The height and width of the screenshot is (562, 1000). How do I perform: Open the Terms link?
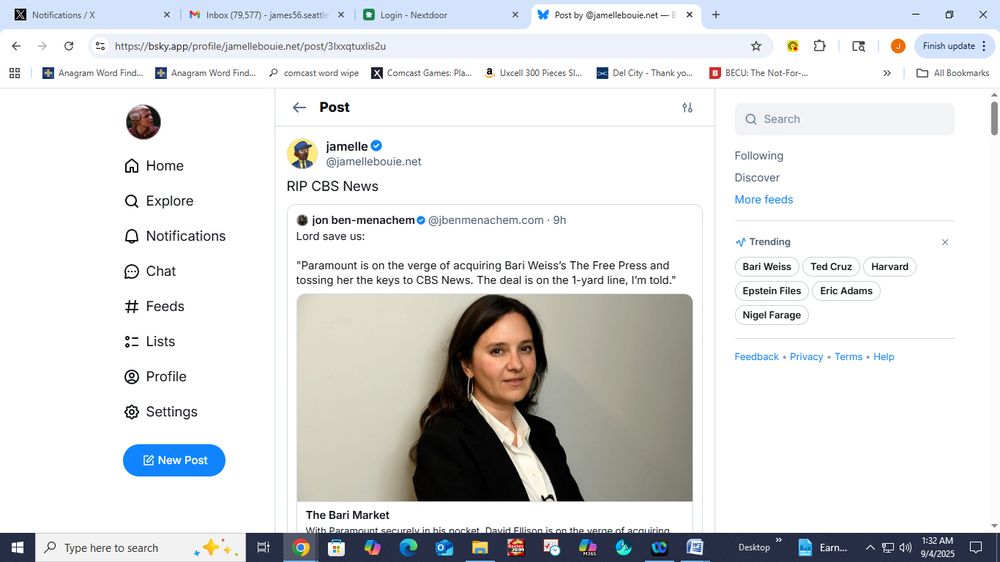848,357
